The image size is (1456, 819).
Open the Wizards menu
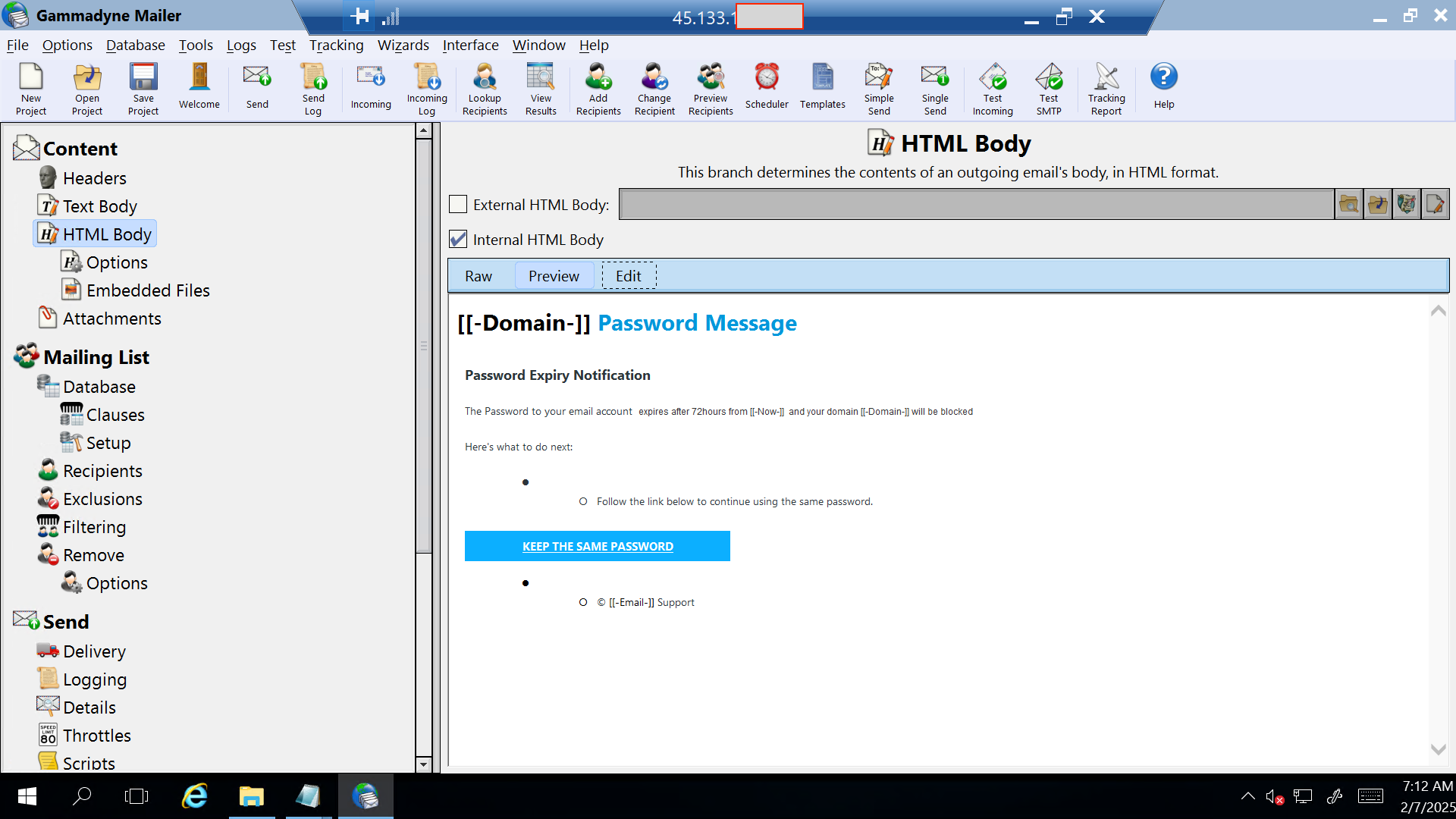point(403,45)
